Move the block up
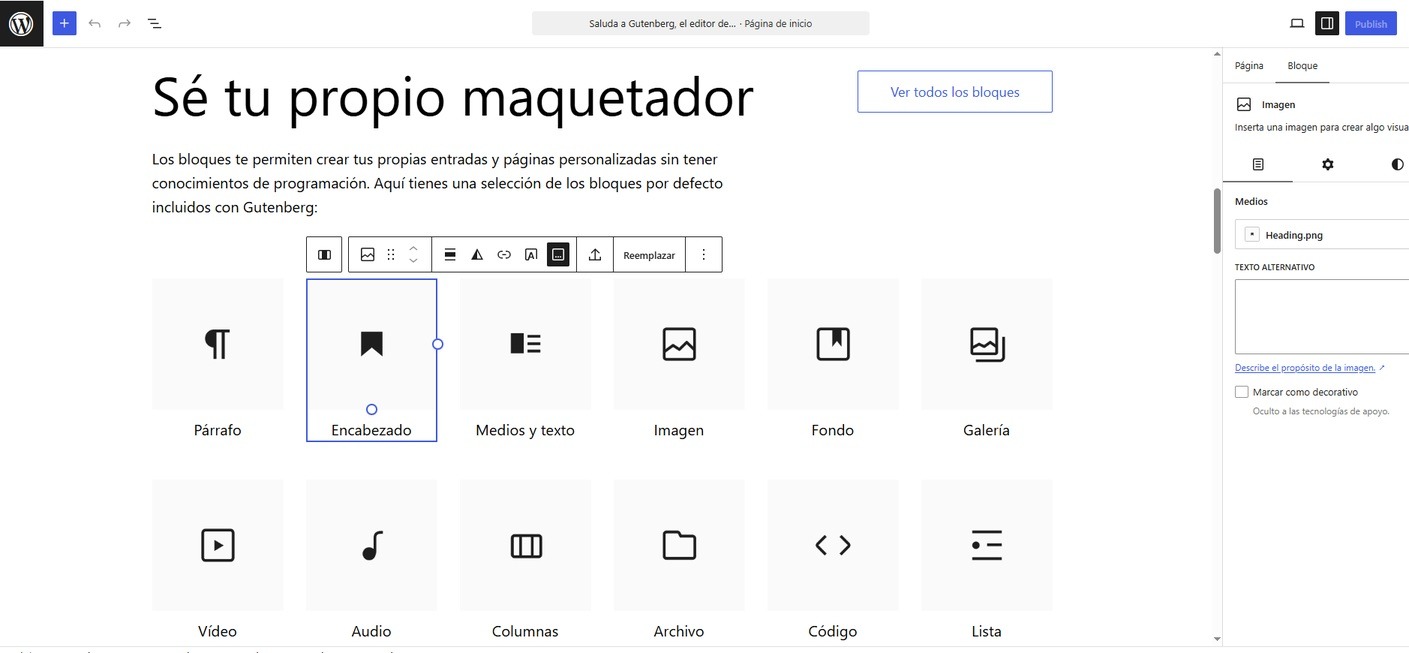This screenshot has width=1409, height=653. pyautogui.click(x=413, y=248)
